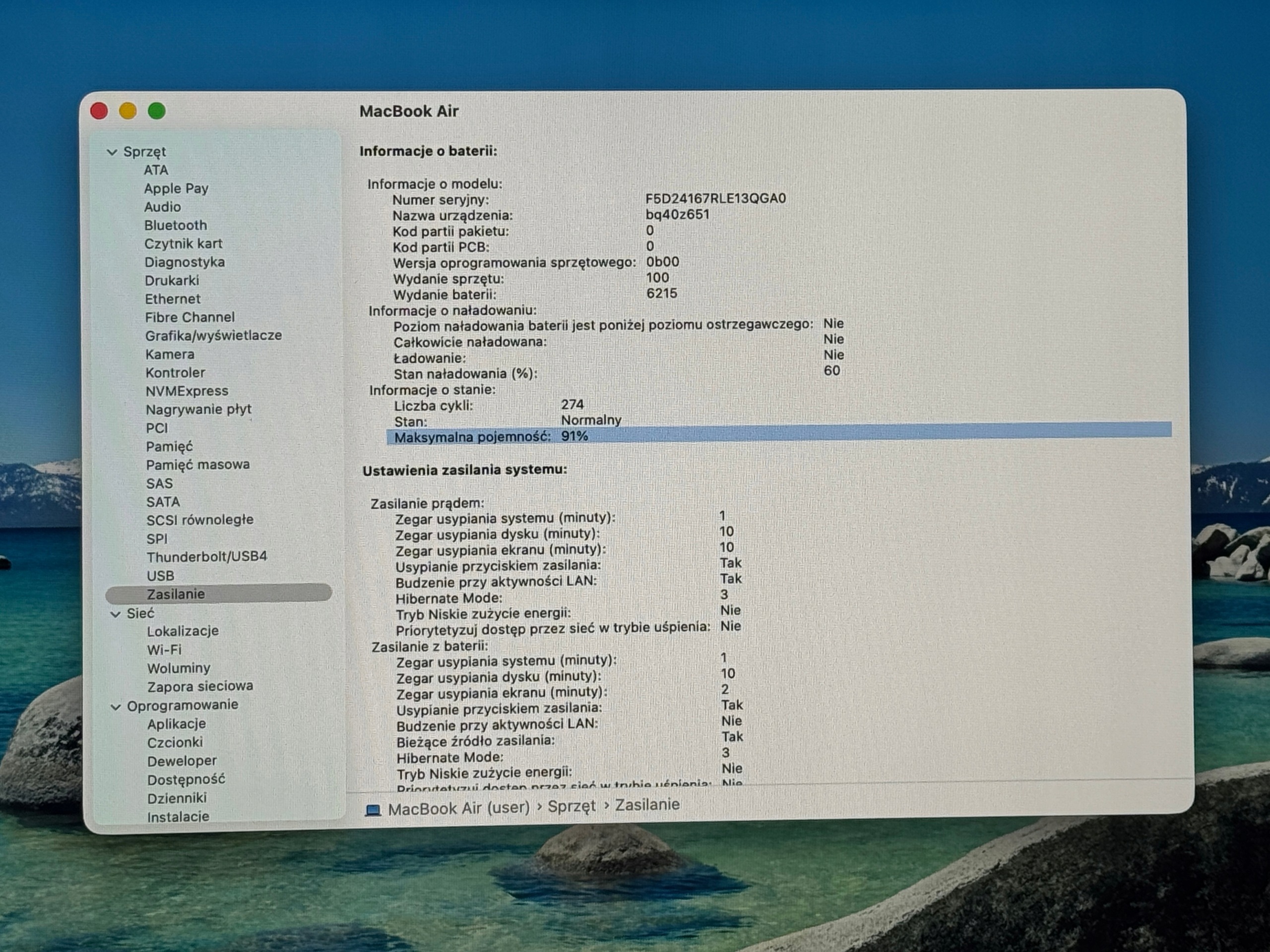This screenshot has width=1270, height=952.
Task: Click MacBook Air (user) in the path bar
Action: (x=459, y=808)
